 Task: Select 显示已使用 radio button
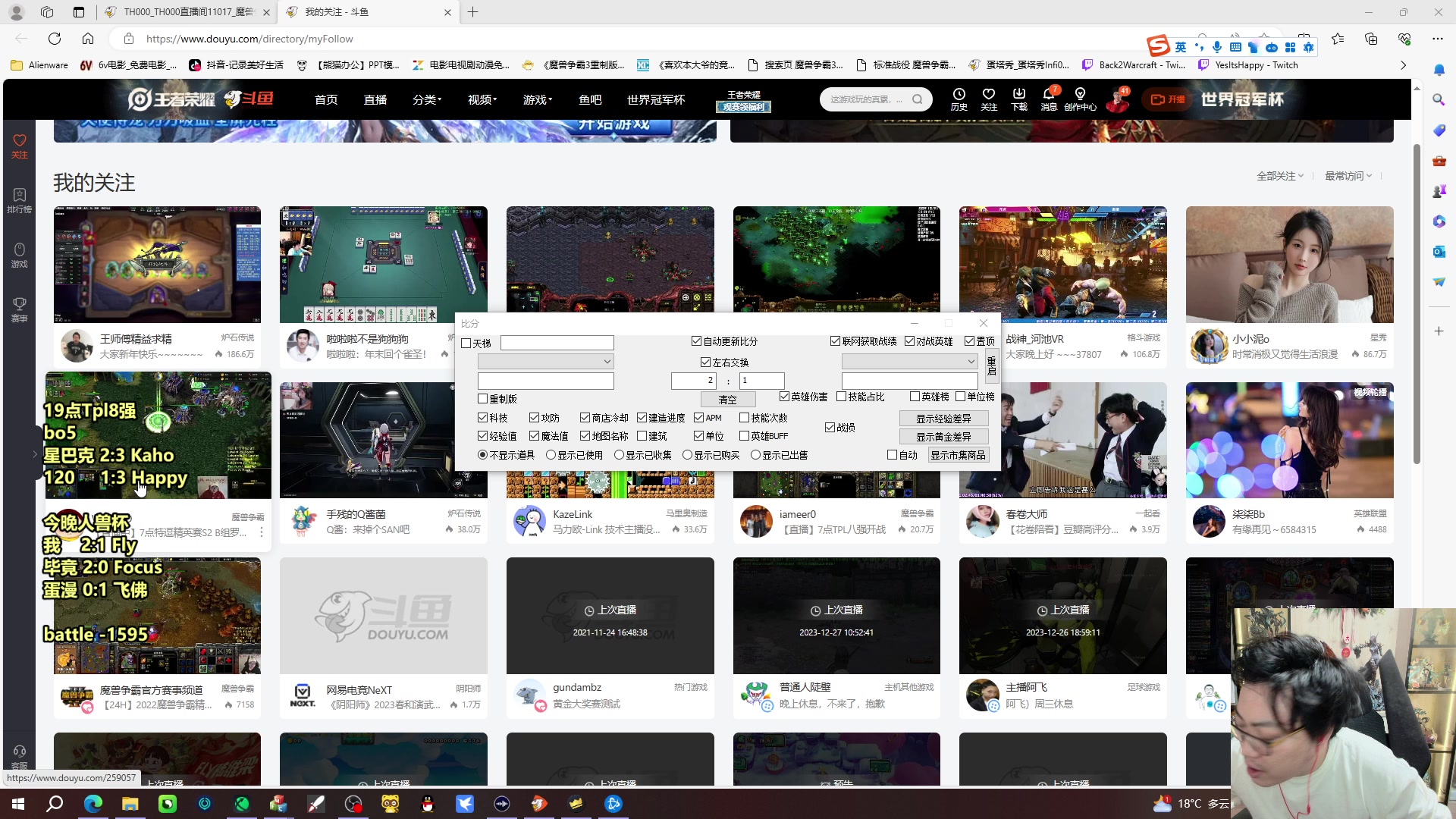pyautogui.click(x=551, y=455)
